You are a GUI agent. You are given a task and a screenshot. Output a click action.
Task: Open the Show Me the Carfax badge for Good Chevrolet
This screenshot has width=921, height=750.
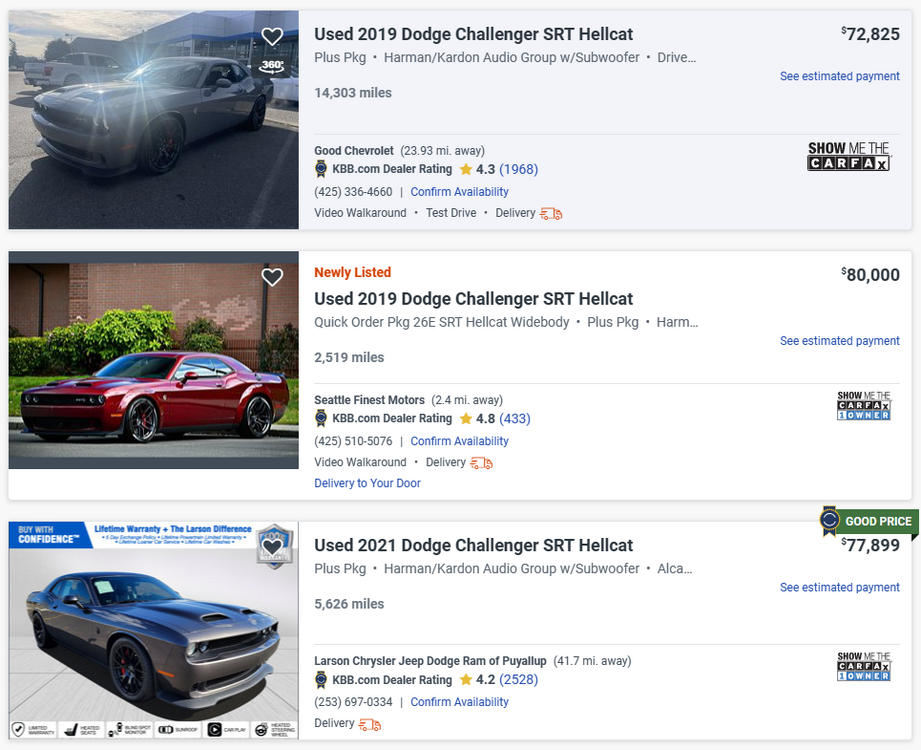click(x=848, y=157)
